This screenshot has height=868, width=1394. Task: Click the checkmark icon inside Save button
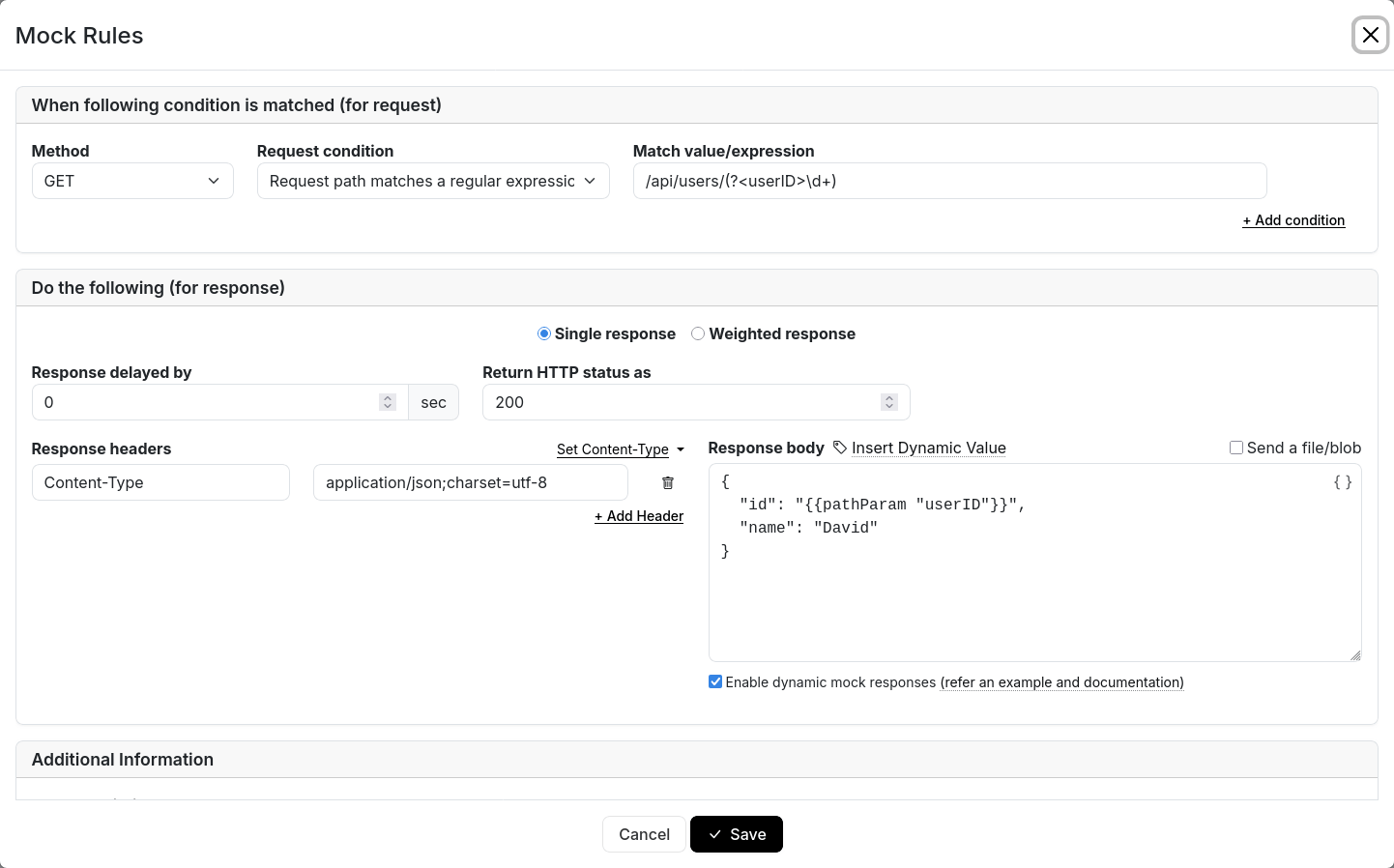tap(714, 834)
